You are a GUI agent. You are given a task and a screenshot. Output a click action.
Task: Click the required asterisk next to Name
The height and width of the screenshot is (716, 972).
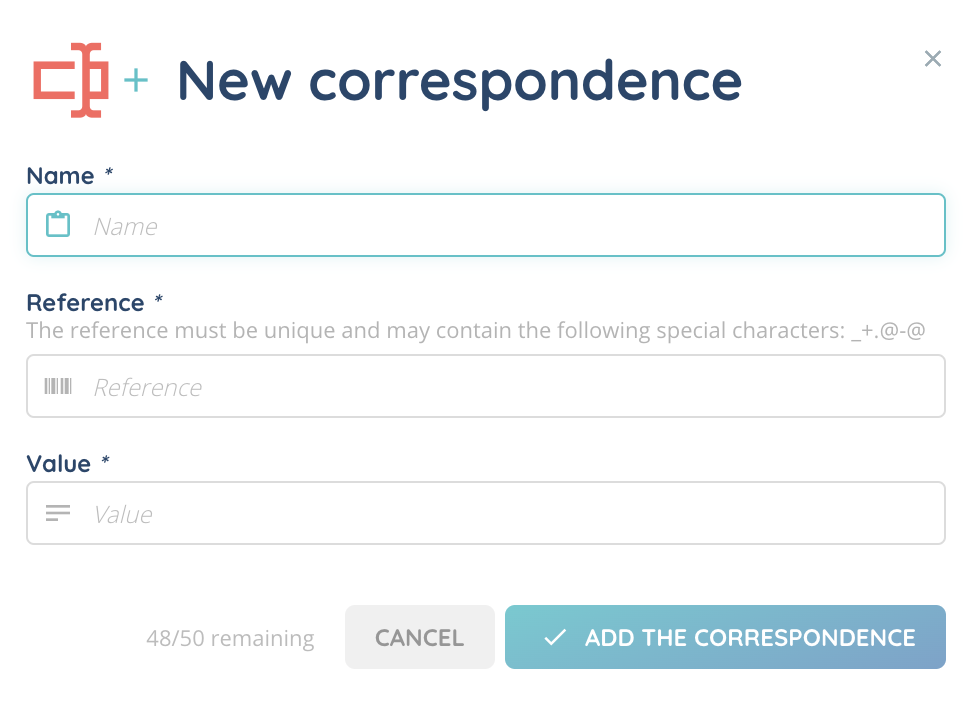109,174
